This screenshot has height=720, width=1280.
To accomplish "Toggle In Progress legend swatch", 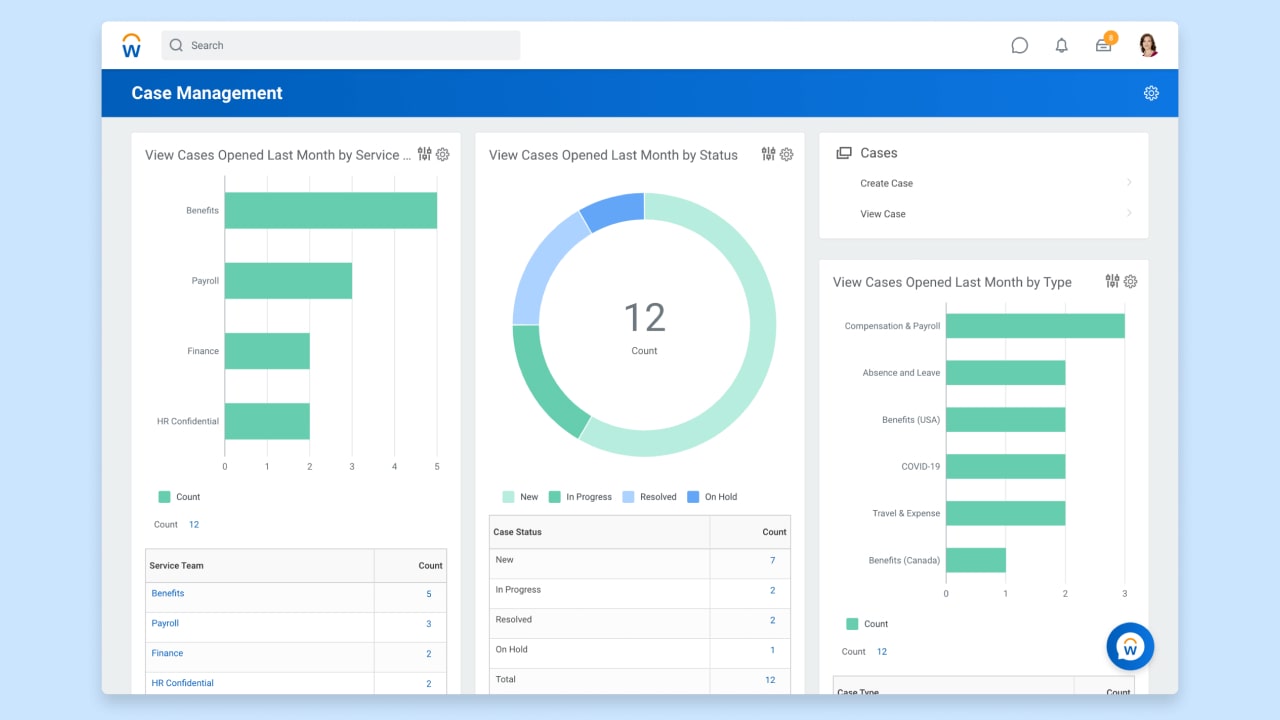I will point(554,496).
